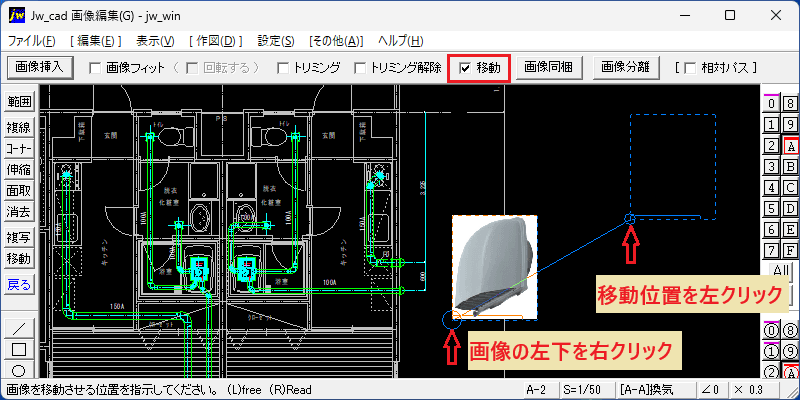Click the Jw_cad app icon in title bar
800x400 pixels.
(x=17, y=16)
